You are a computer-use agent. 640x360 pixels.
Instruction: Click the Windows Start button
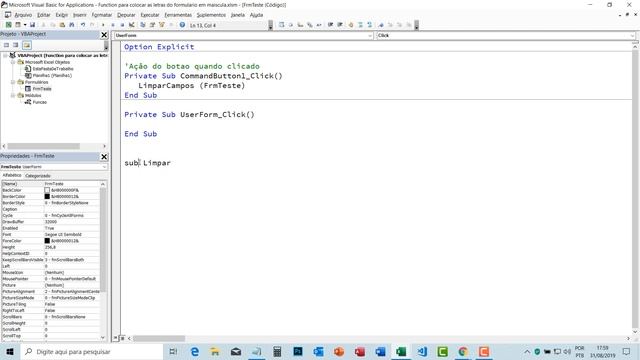point(10,351)
